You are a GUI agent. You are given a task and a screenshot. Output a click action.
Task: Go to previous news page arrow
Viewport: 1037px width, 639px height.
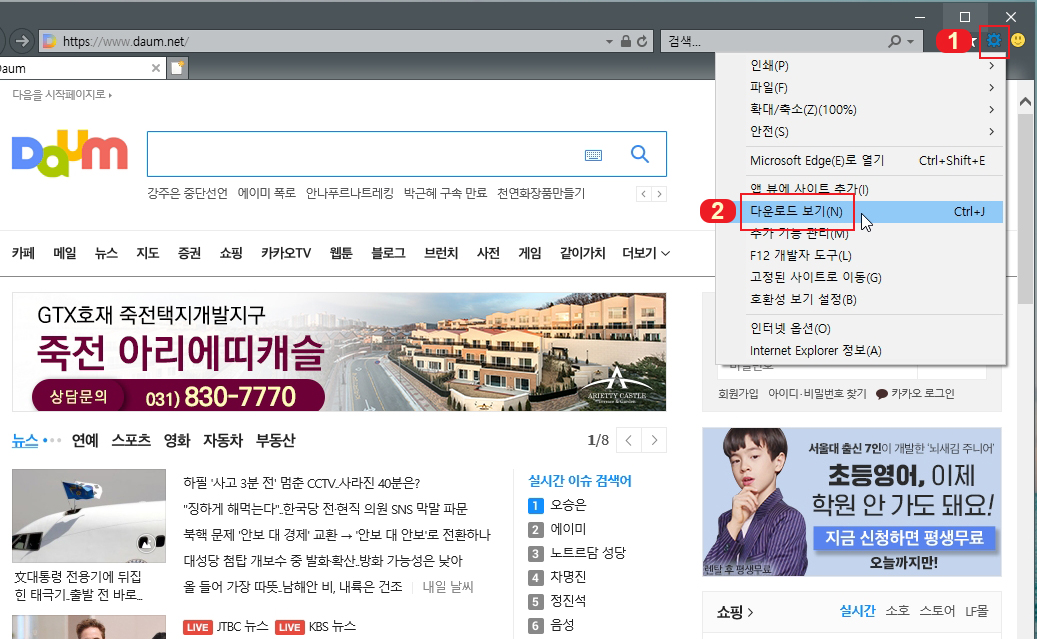(x=629, y=441)
